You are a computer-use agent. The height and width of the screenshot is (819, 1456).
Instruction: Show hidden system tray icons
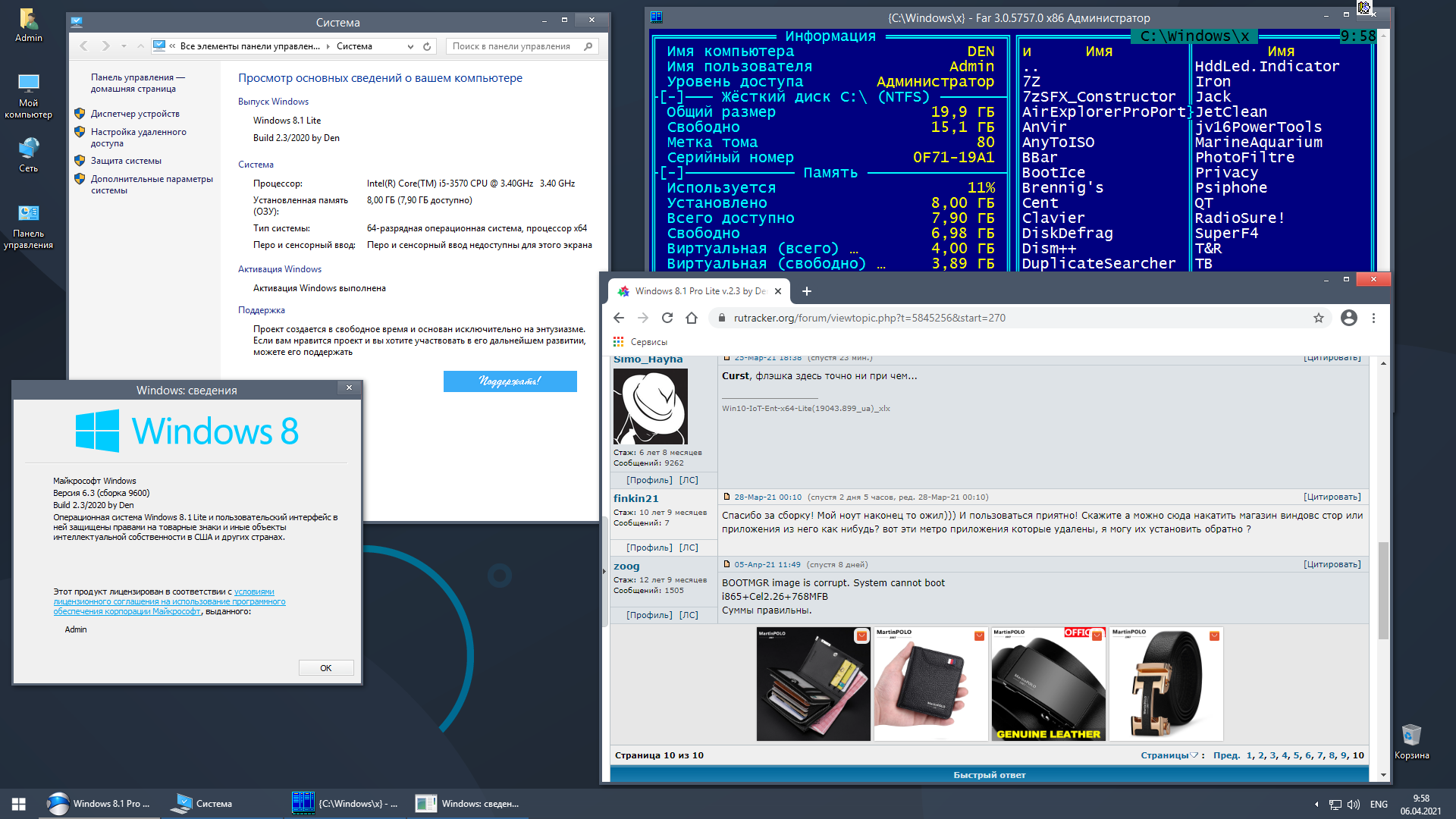point(1316,805)
